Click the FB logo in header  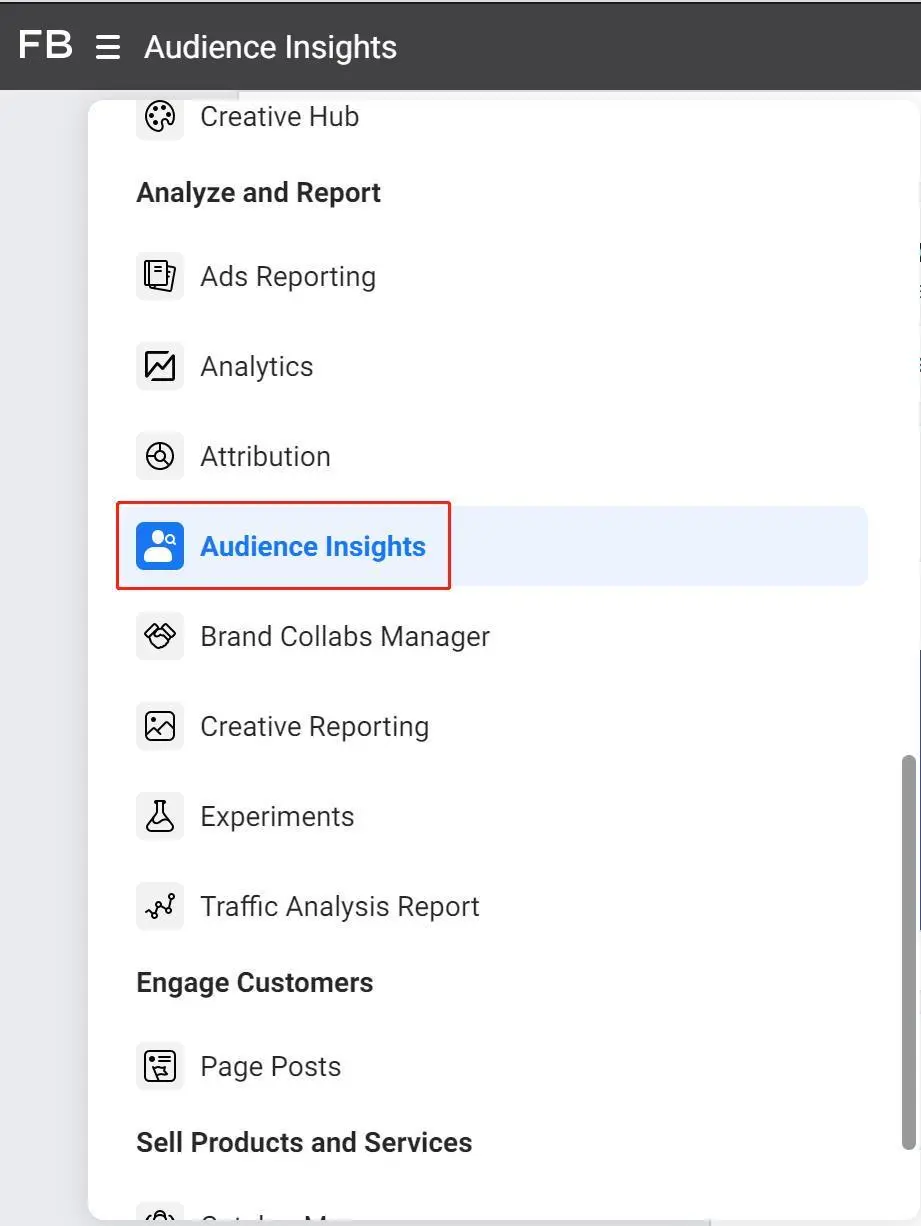pyautogui.click(x=45, y=45)
